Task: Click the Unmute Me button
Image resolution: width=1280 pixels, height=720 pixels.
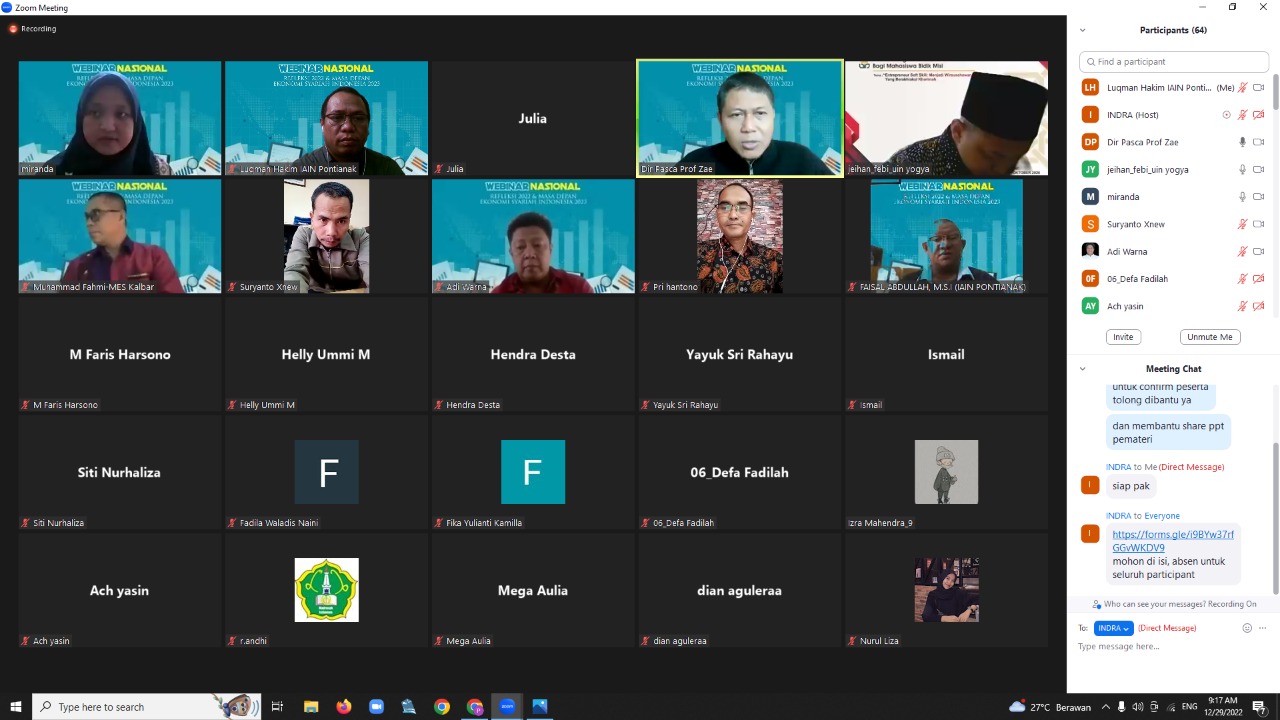Action: [x=1209, y=337]
